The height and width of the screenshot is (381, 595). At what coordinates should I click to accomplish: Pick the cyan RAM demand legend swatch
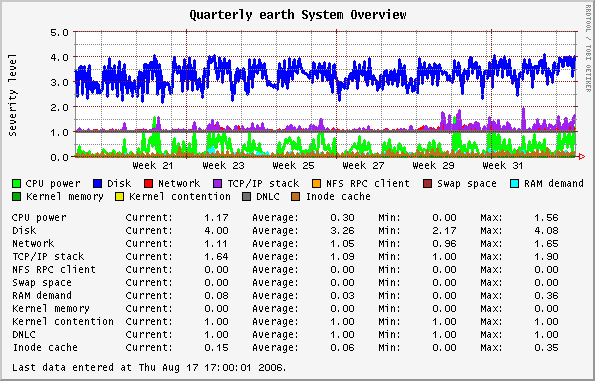click(x=515, y=184)
